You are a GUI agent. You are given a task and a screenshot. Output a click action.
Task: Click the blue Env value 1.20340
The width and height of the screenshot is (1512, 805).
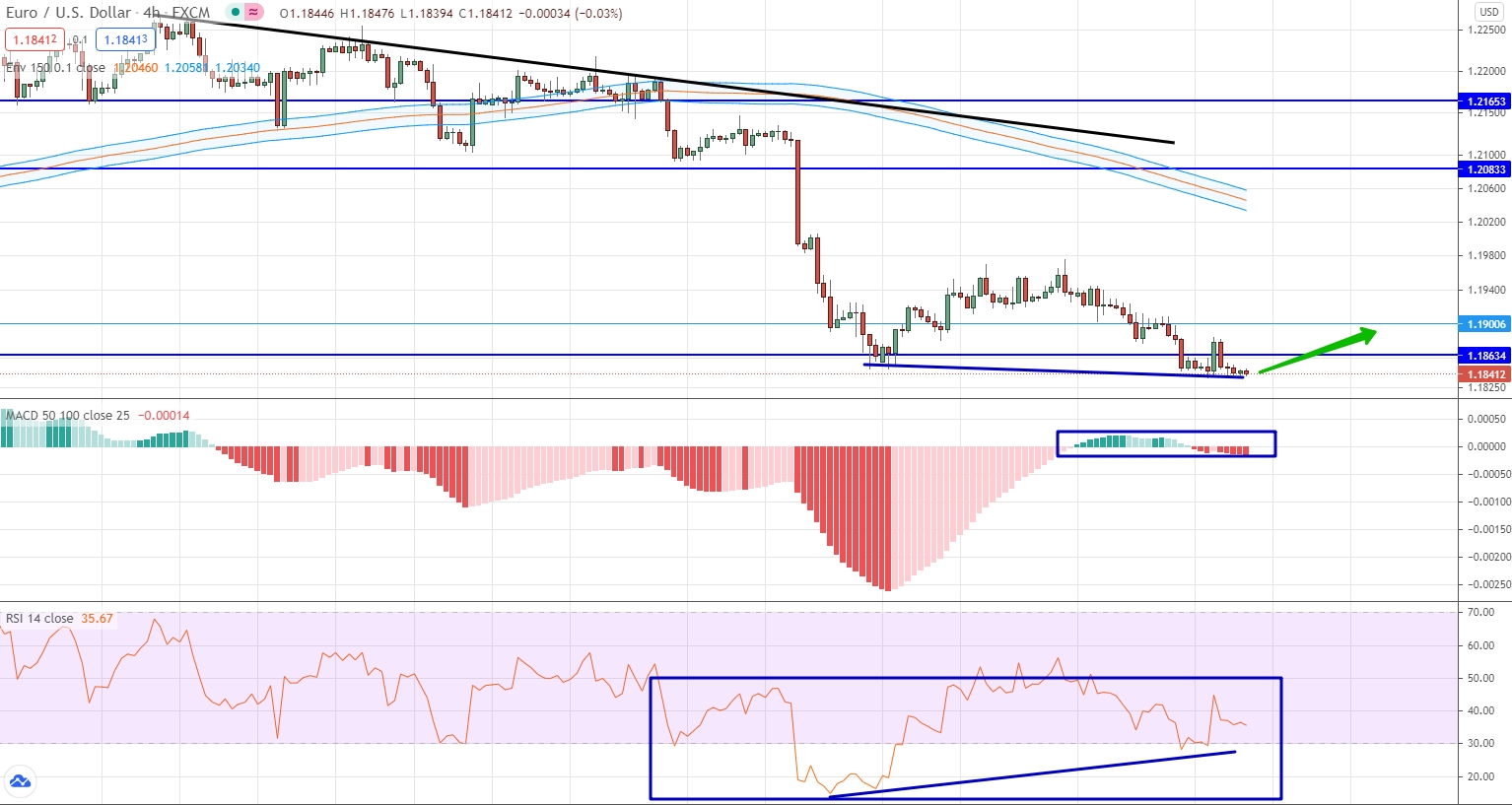tap(238, 68)
